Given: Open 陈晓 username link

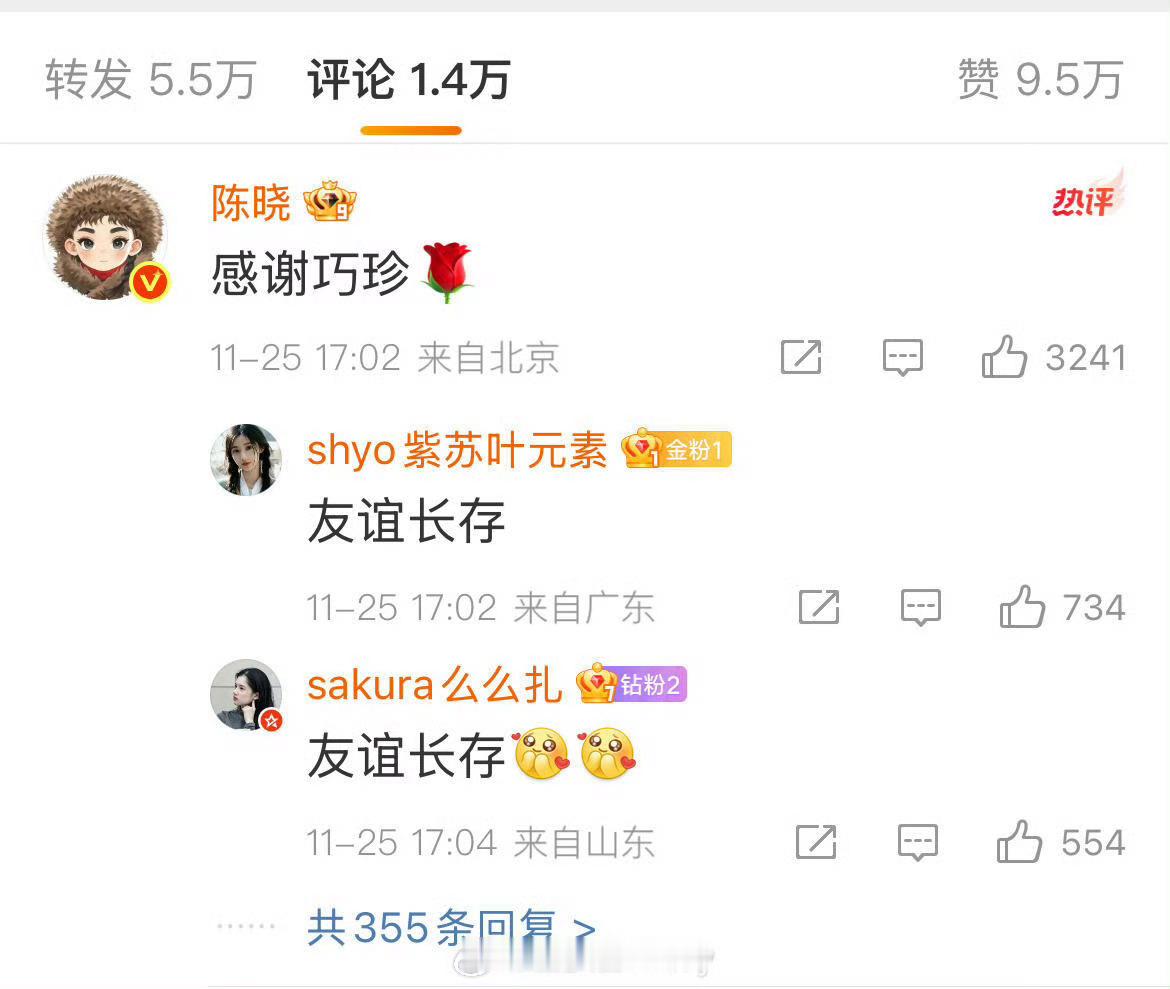Looking at the screenshot, I should [x=251, y=202].
